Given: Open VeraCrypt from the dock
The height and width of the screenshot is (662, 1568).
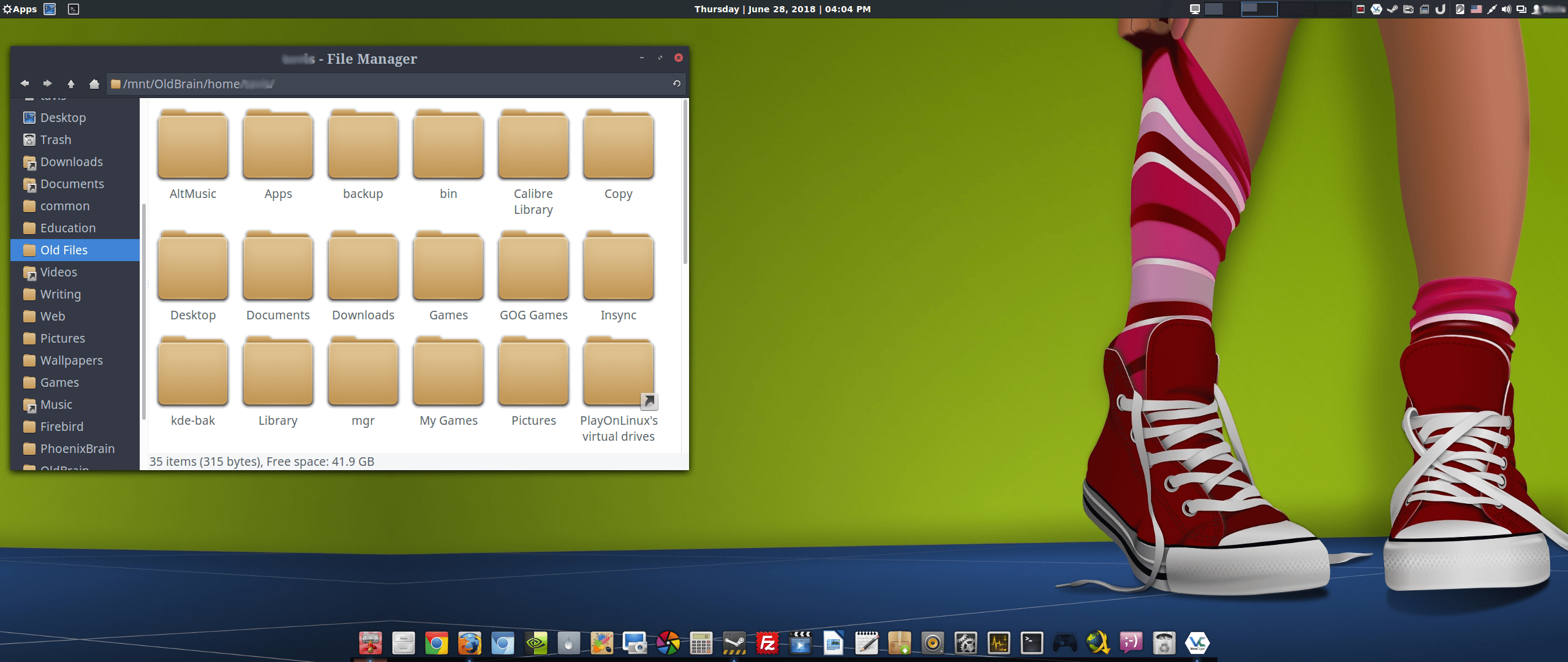Looking at the screenshot, I should 1197,643.
